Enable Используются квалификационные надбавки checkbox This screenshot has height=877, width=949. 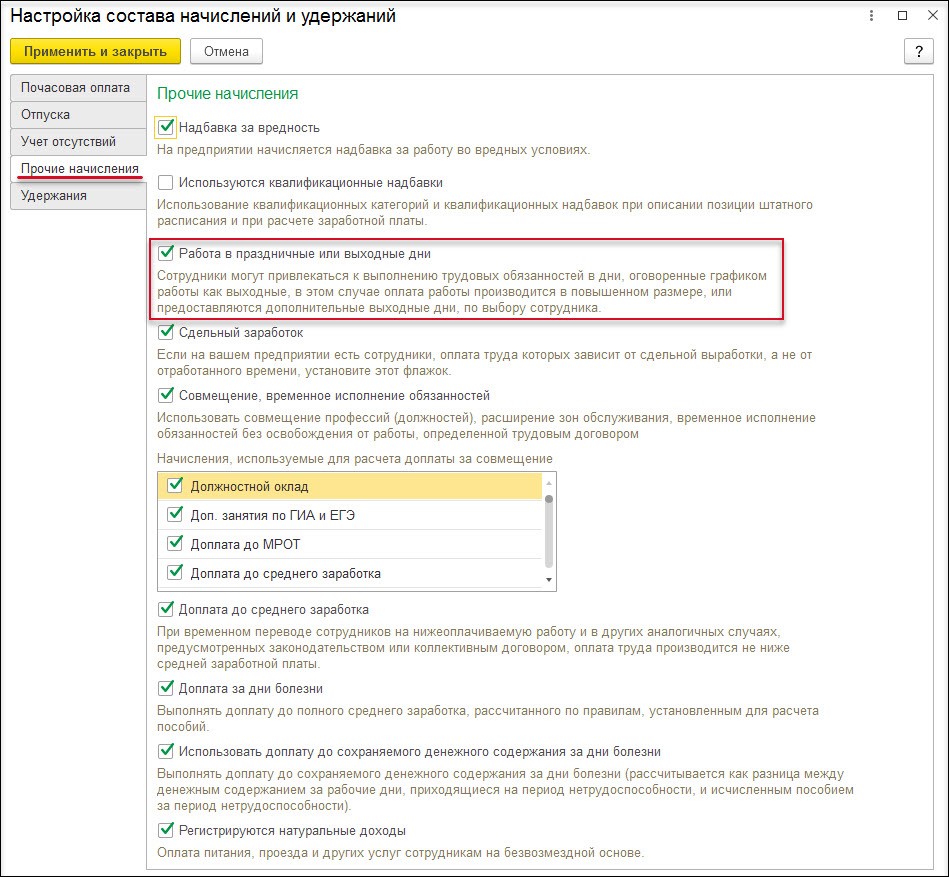point(165,182)
